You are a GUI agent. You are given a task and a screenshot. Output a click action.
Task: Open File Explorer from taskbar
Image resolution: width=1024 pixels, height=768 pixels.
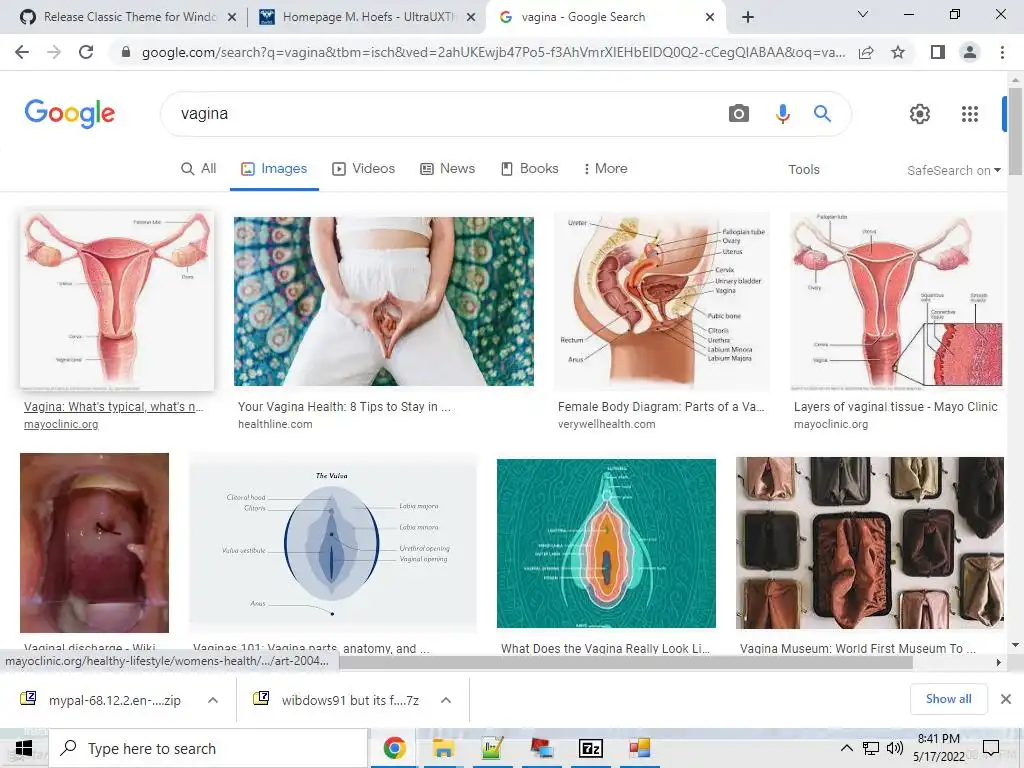[443, 748]
